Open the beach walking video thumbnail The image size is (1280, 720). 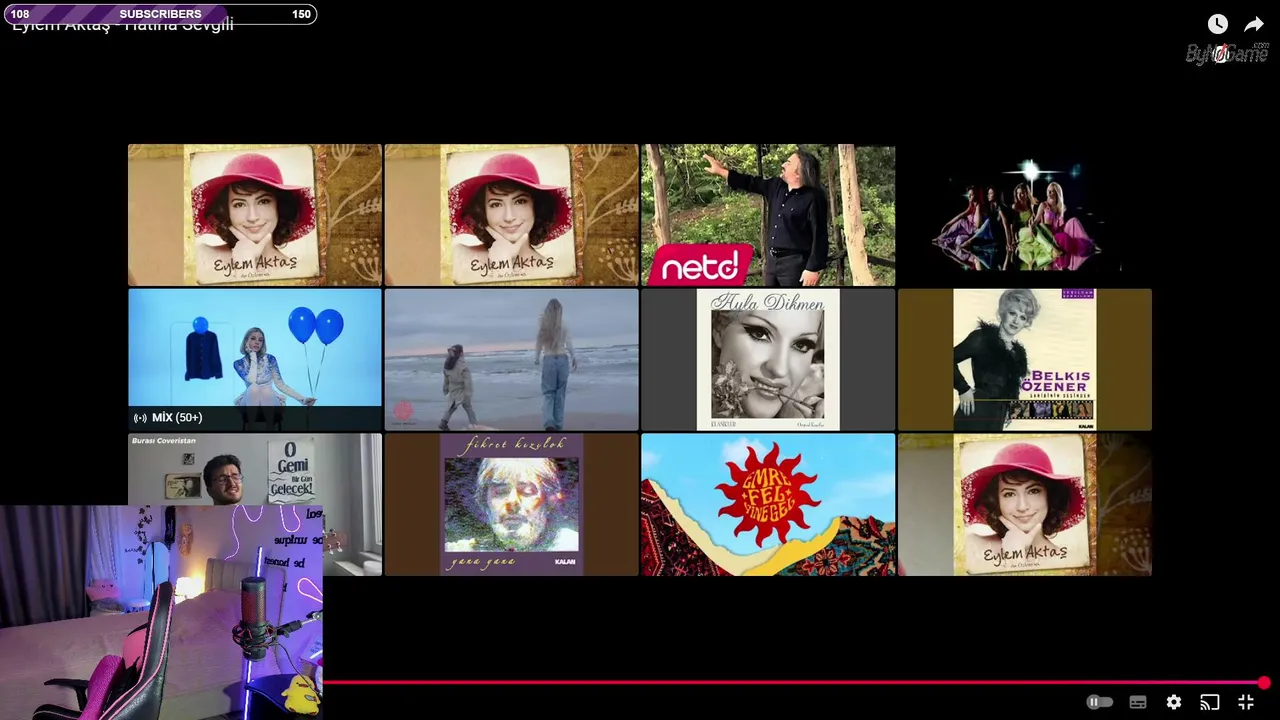click(511, 359)
